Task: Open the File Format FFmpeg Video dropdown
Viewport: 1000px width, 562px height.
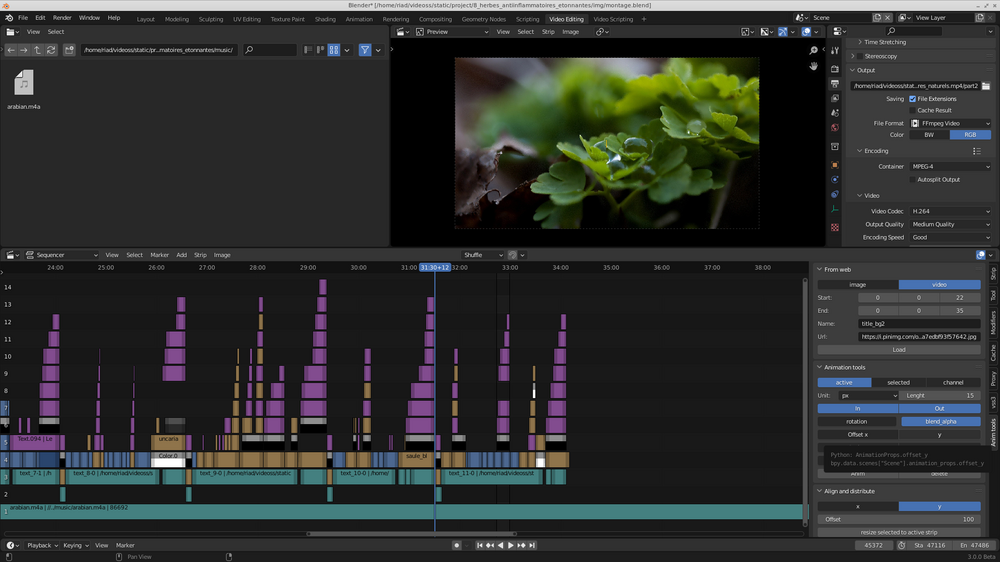Action: 949,123
